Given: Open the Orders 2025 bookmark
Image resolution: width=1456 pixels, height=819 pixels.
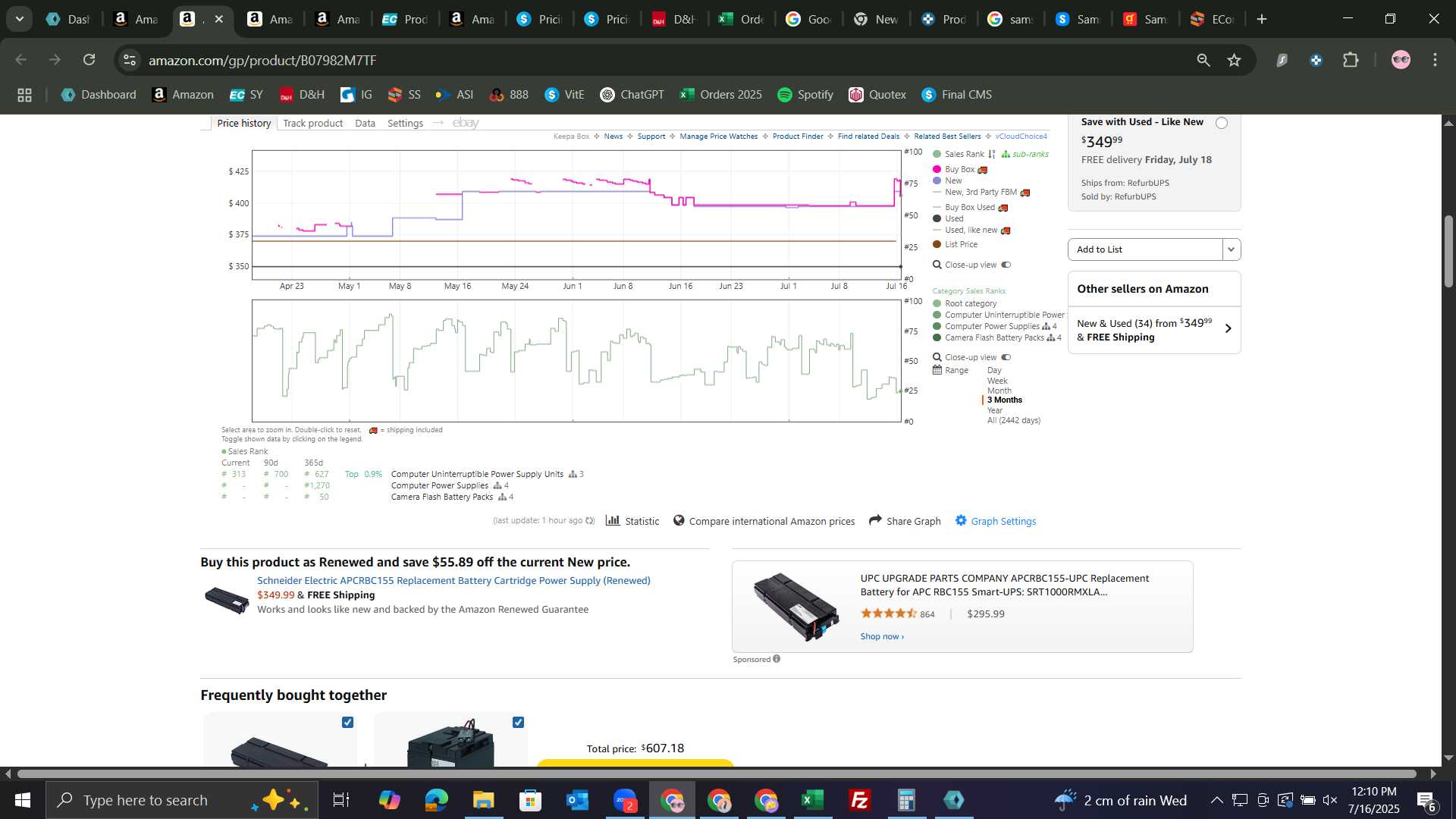Looking at the screenshot, I should point(720,95).
